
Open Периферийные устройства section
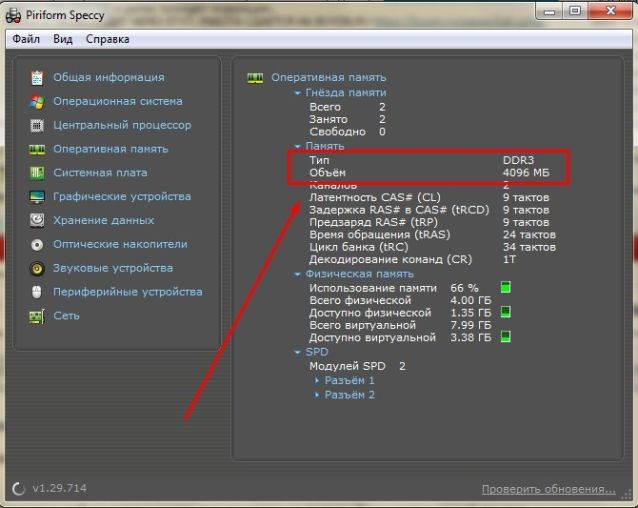127,292
